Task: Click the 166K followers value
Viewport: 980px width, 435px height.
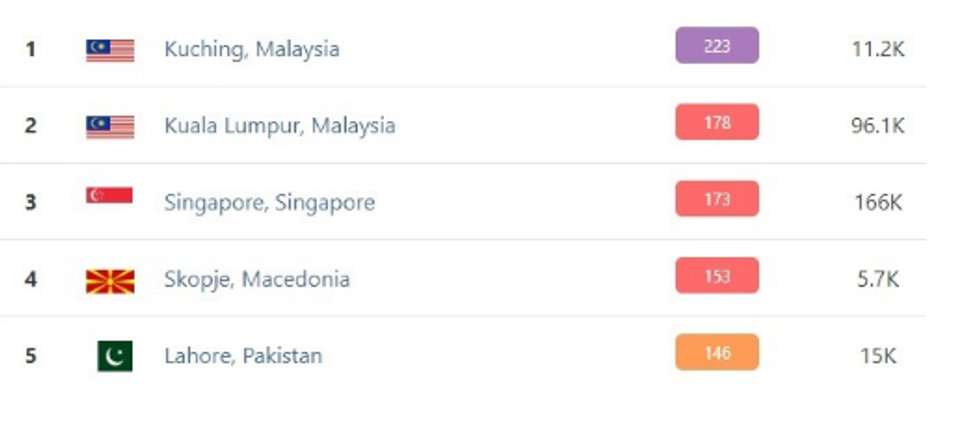Action: (x=878, y=202)
